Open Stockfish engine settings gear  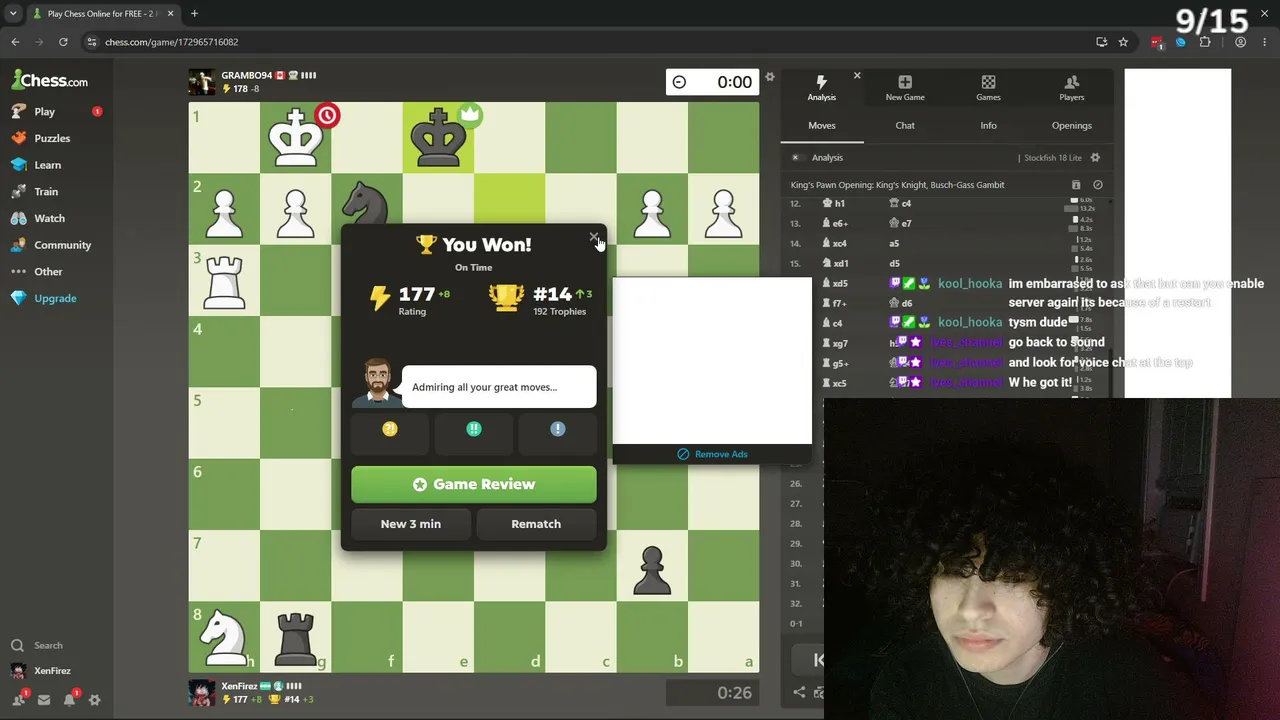[1095, 158]
